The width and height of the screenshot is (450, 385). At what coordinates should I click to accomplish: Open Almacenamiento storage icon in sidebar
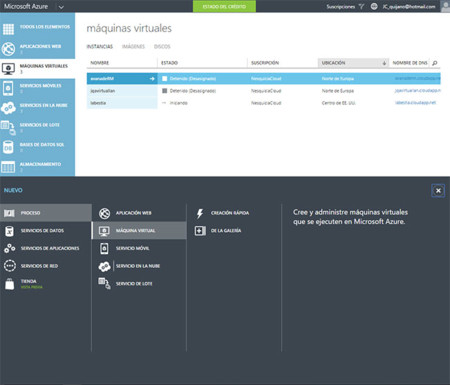point(8,167)
